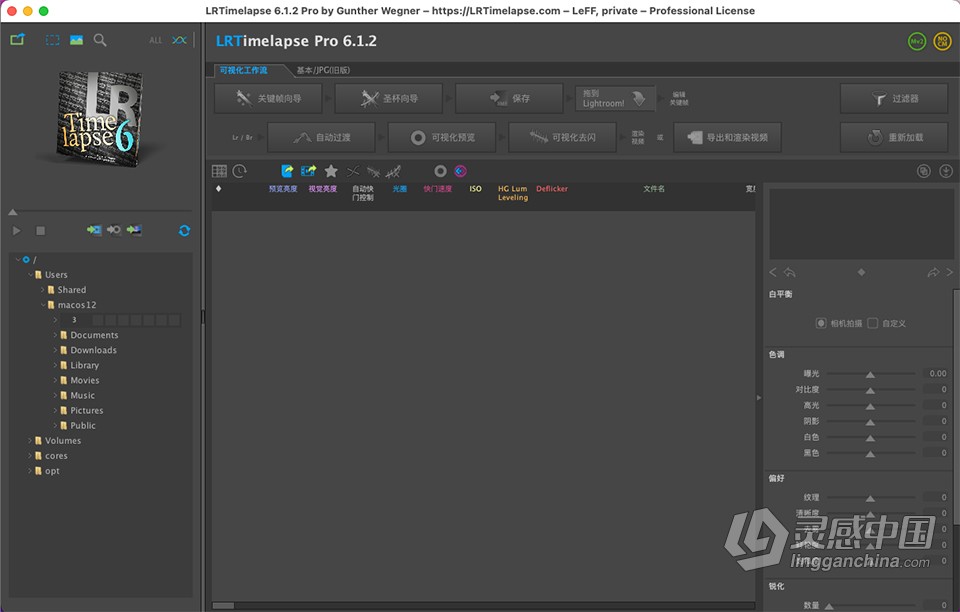Click the table grid view icon

tap(219, 171)
